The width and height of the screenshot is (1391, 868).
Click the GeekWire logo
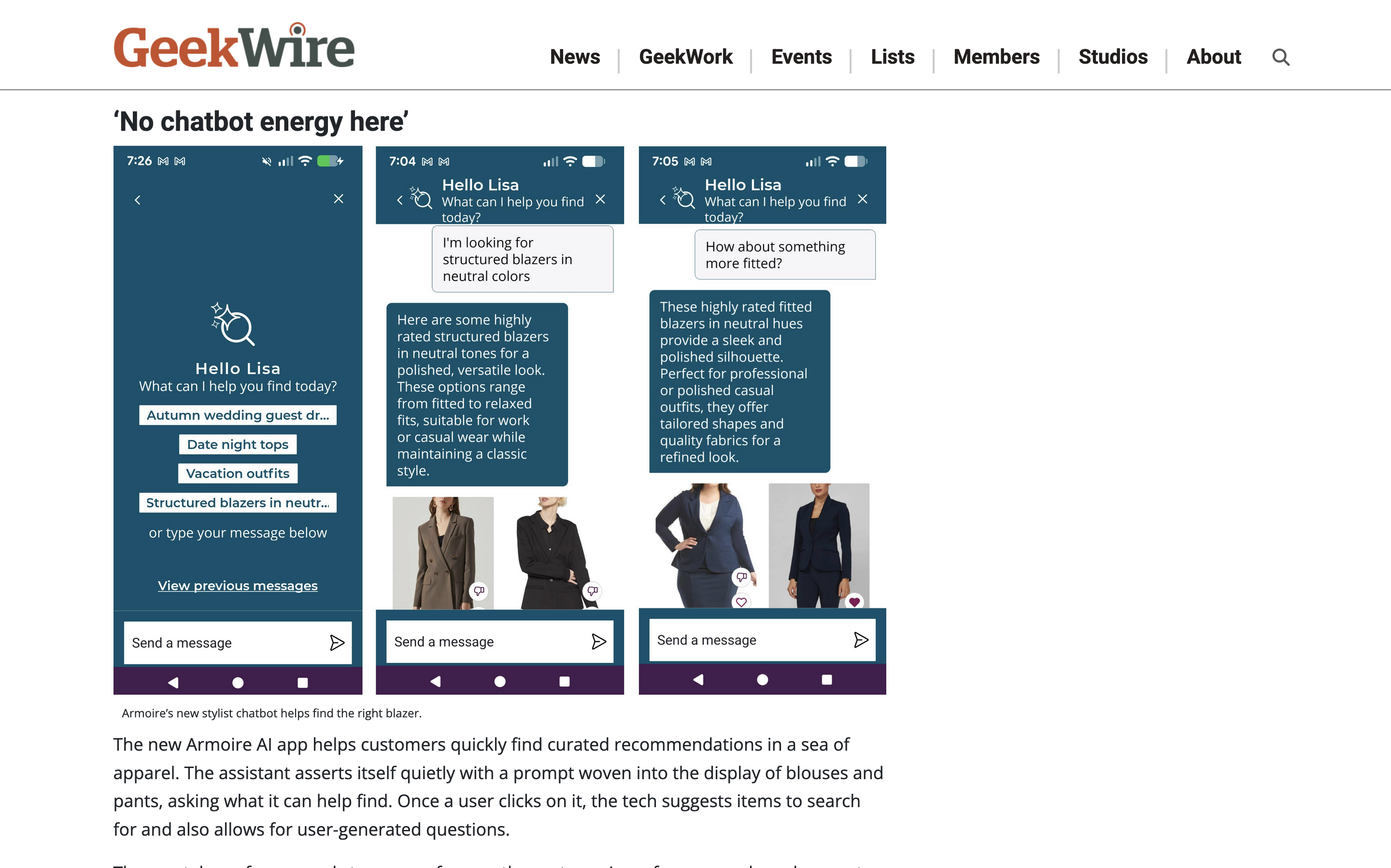click(x=234, y=46)
